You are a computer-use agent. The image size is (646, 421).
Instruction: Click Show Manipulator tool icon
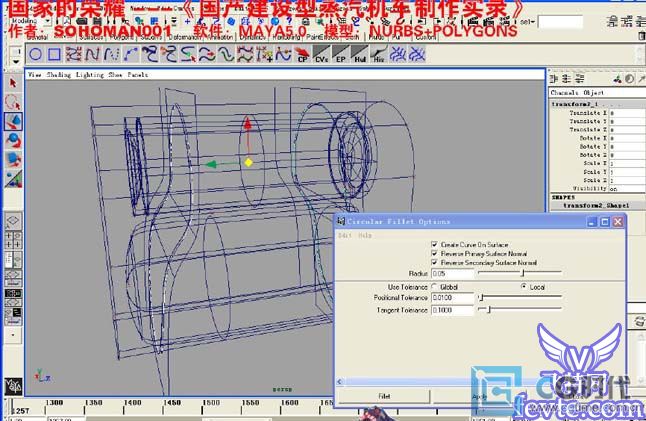tap(13, 179)
